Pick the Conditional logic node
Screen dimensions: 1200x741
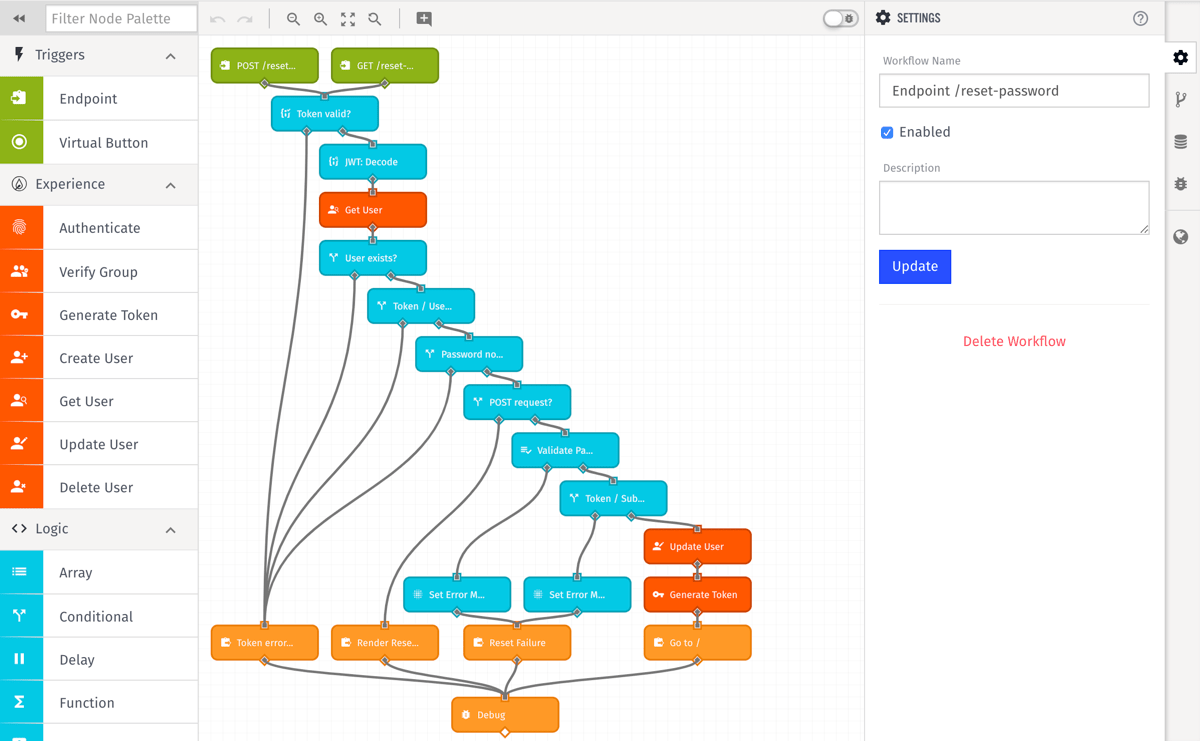tap(99, 616)
